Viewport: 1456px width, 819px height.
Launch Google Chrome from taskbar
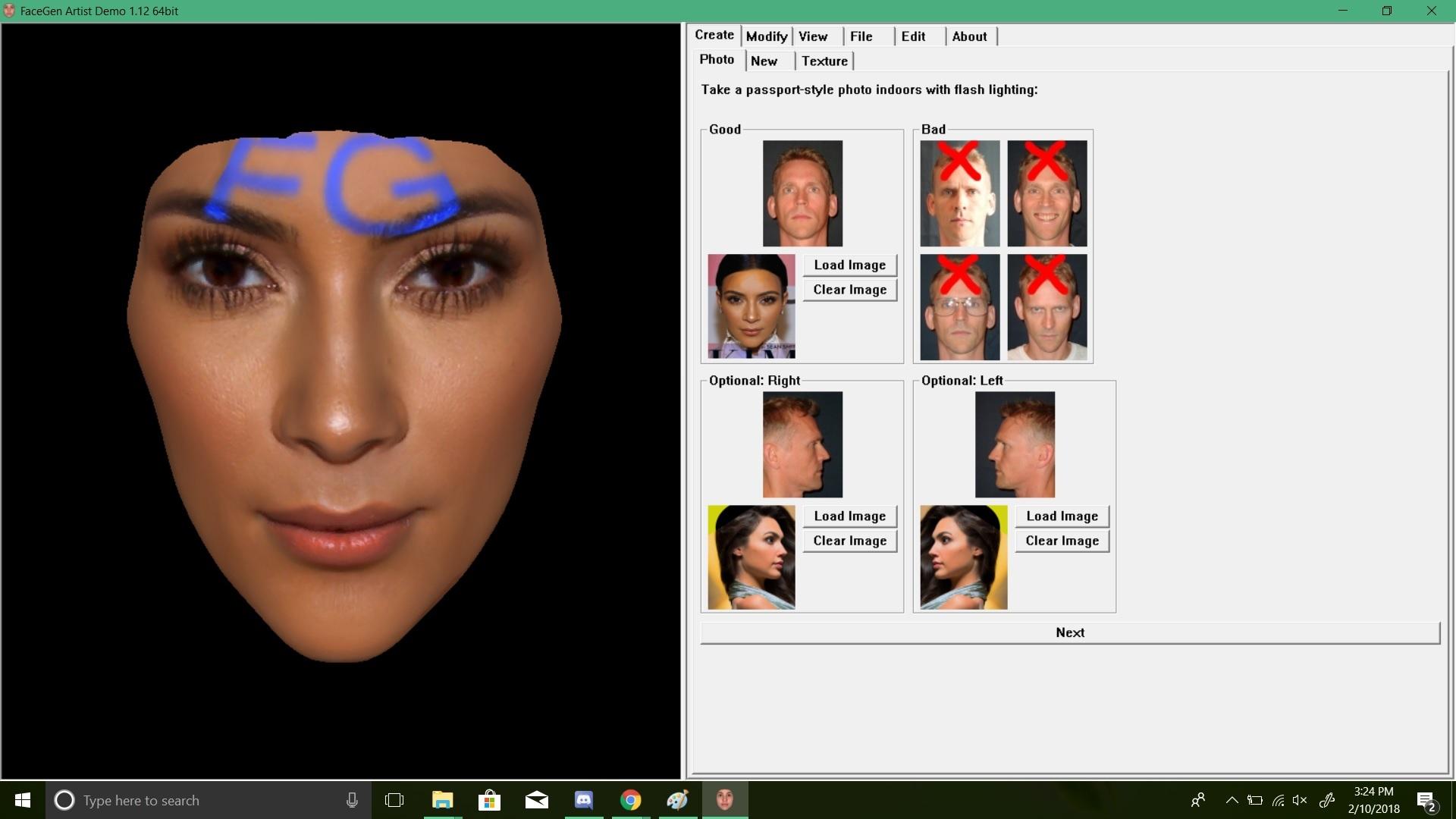click(x=630, y=800)
